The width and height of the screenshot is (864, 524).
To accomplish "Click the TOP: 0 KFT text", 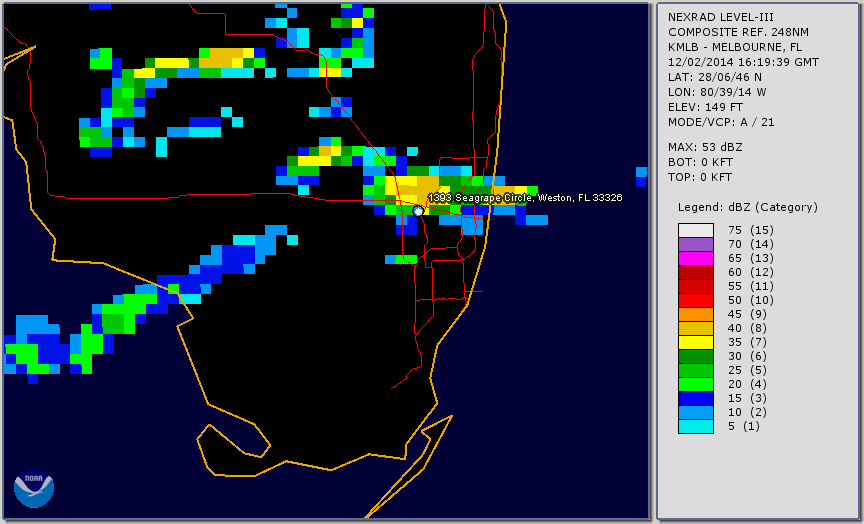I will pos(700,177).
